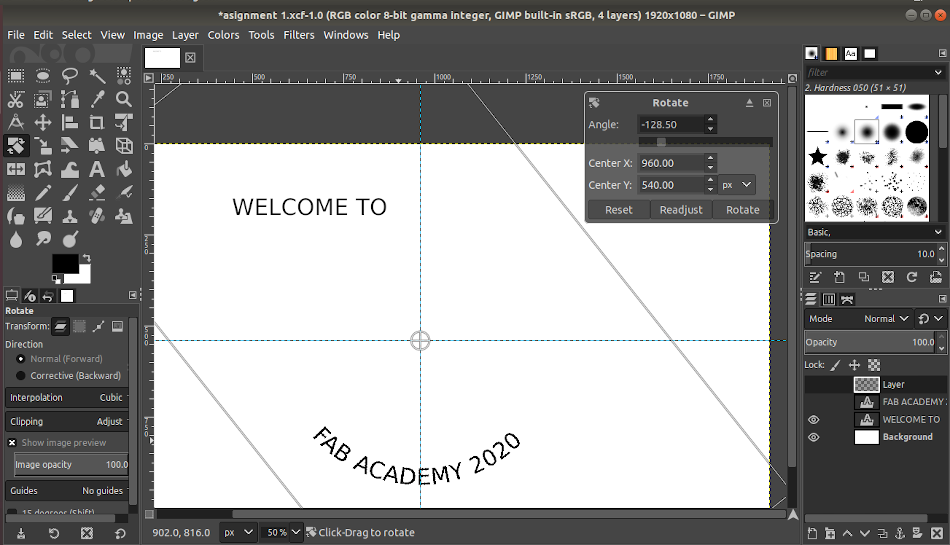This screenshot has height=545, width=950.
Task: Hide the WELCOME TO layer
Action: click(814, 420)
